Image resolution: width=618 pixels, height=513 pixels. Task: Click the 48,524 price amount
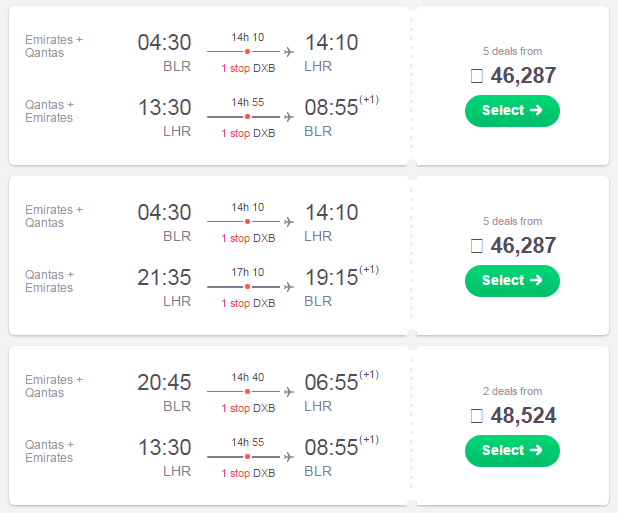pos(523,416)
